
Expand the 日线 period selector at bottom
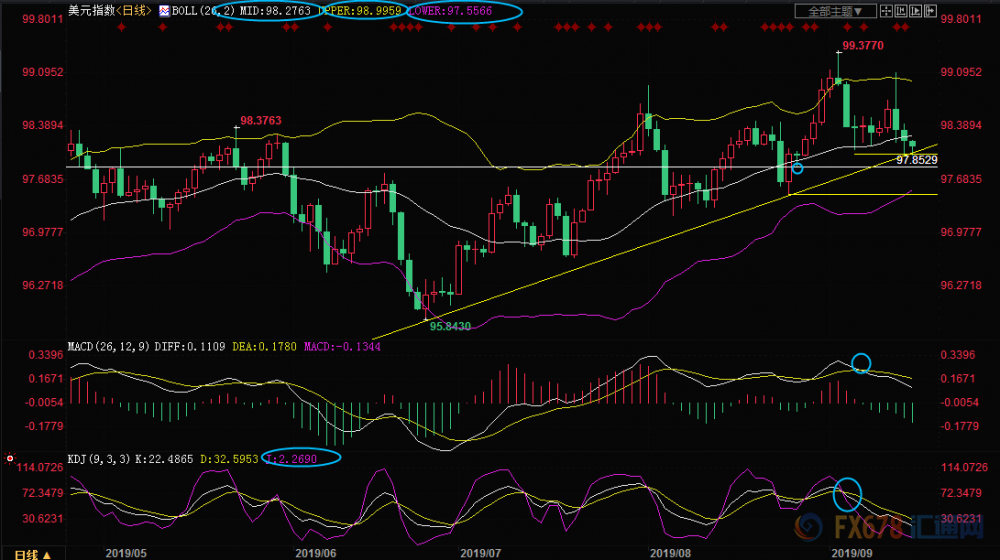click(33, 554)
